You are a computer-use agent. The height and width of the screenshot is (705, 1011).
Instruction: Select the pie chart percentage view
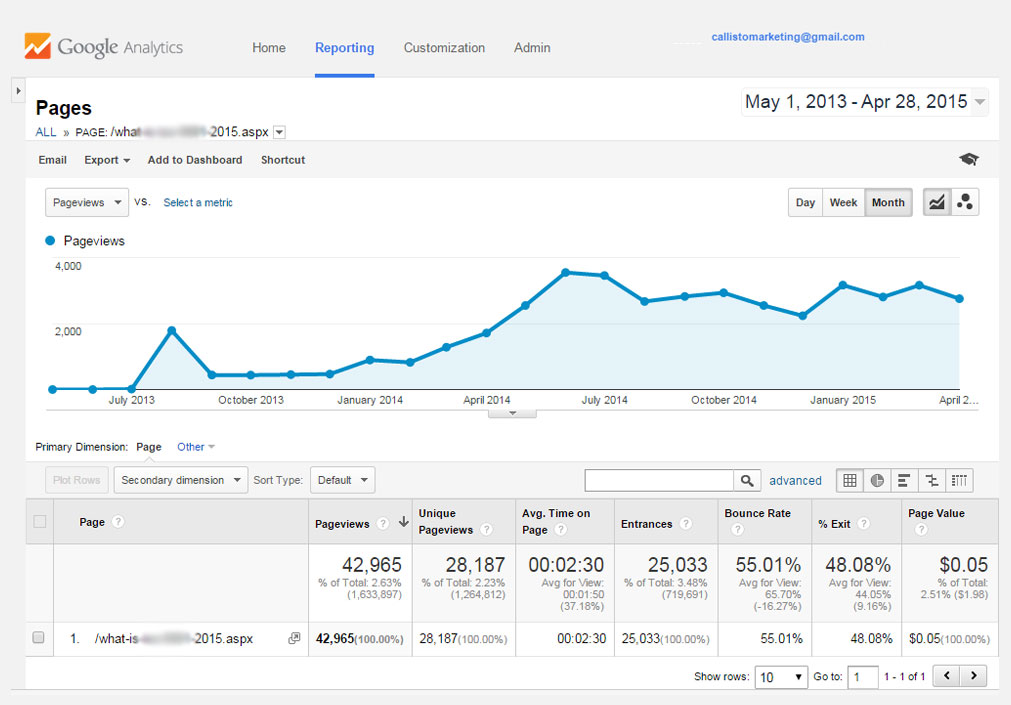877,481
